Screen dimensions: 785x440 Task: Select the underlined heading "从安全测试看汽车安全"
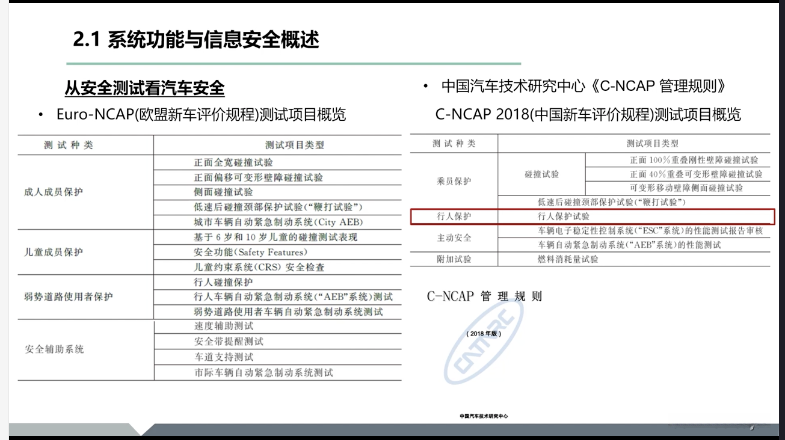tap(144, 88)
